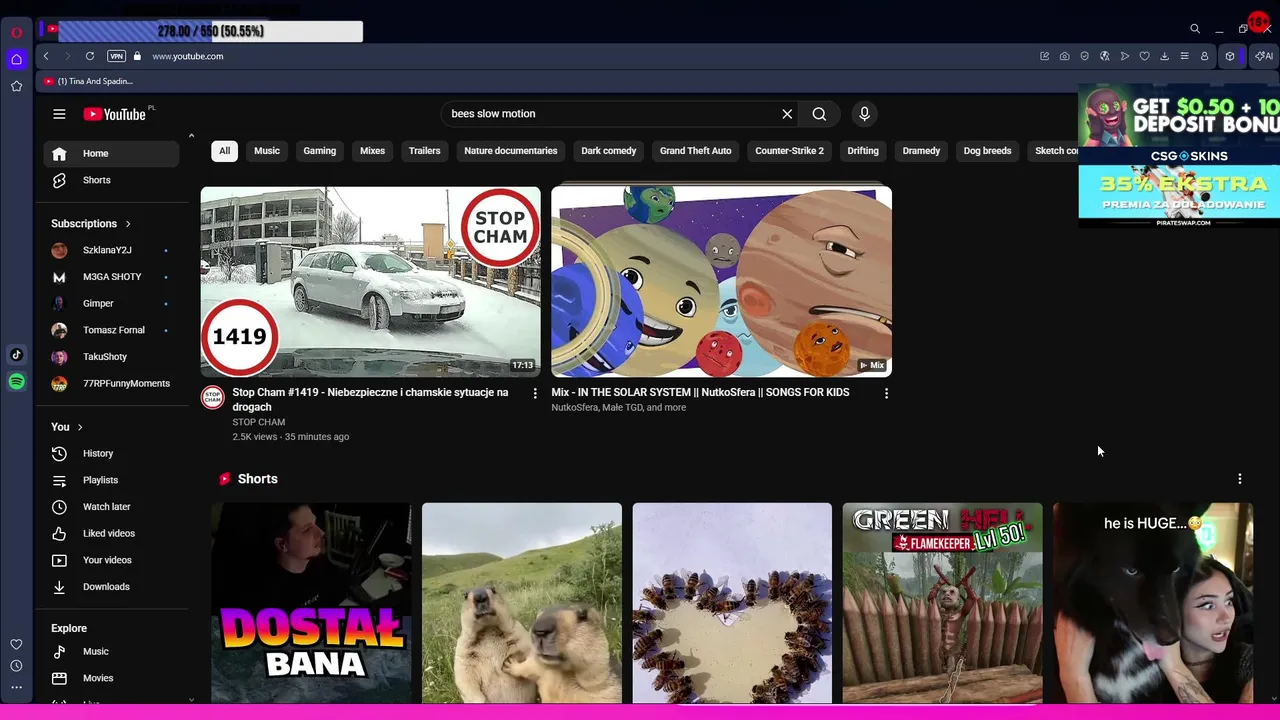Select Grand Theft Auto chip
Screen dimensions: 1280x720
pos(696,151)
